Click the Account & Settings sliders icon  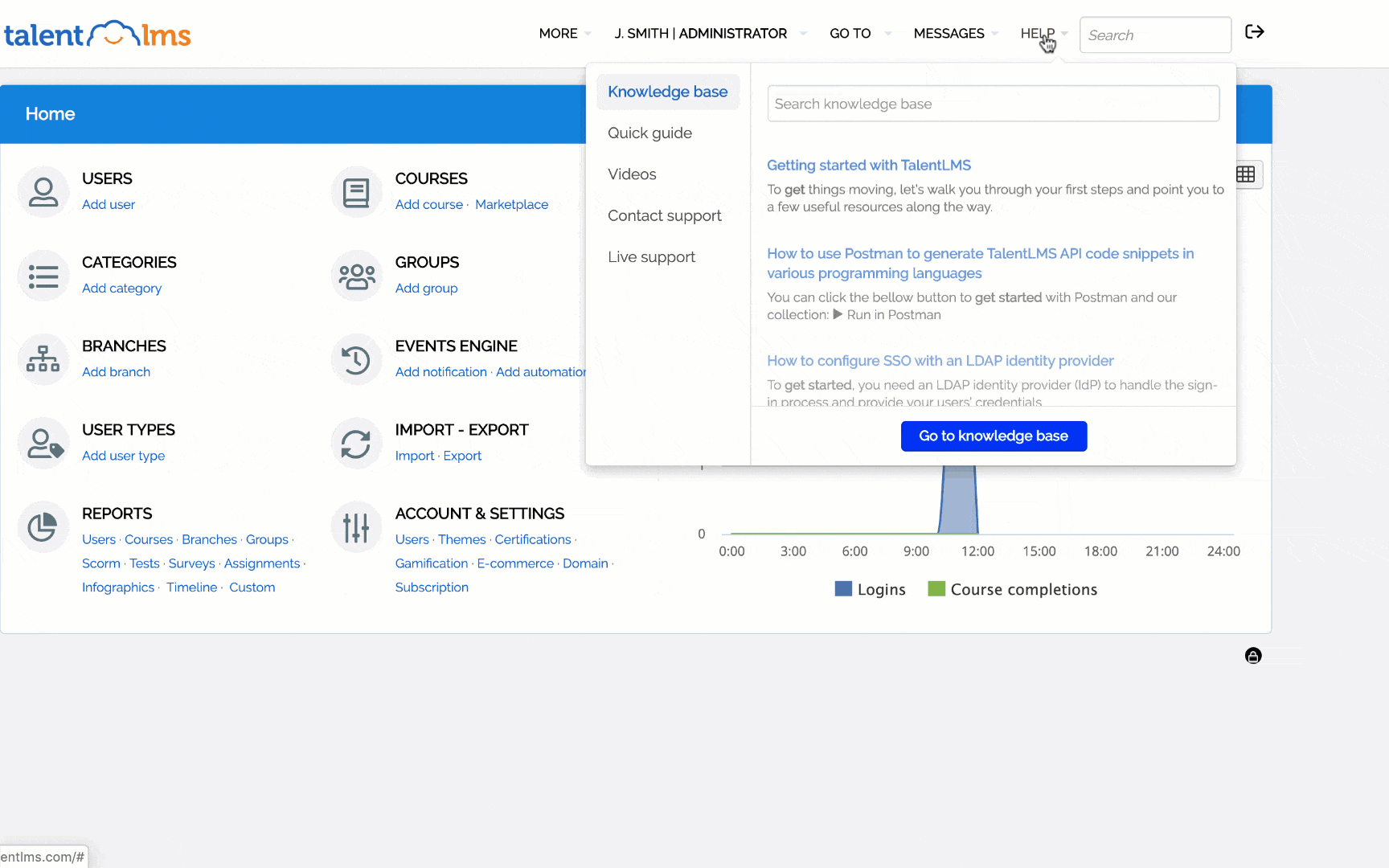pos(356,526)
